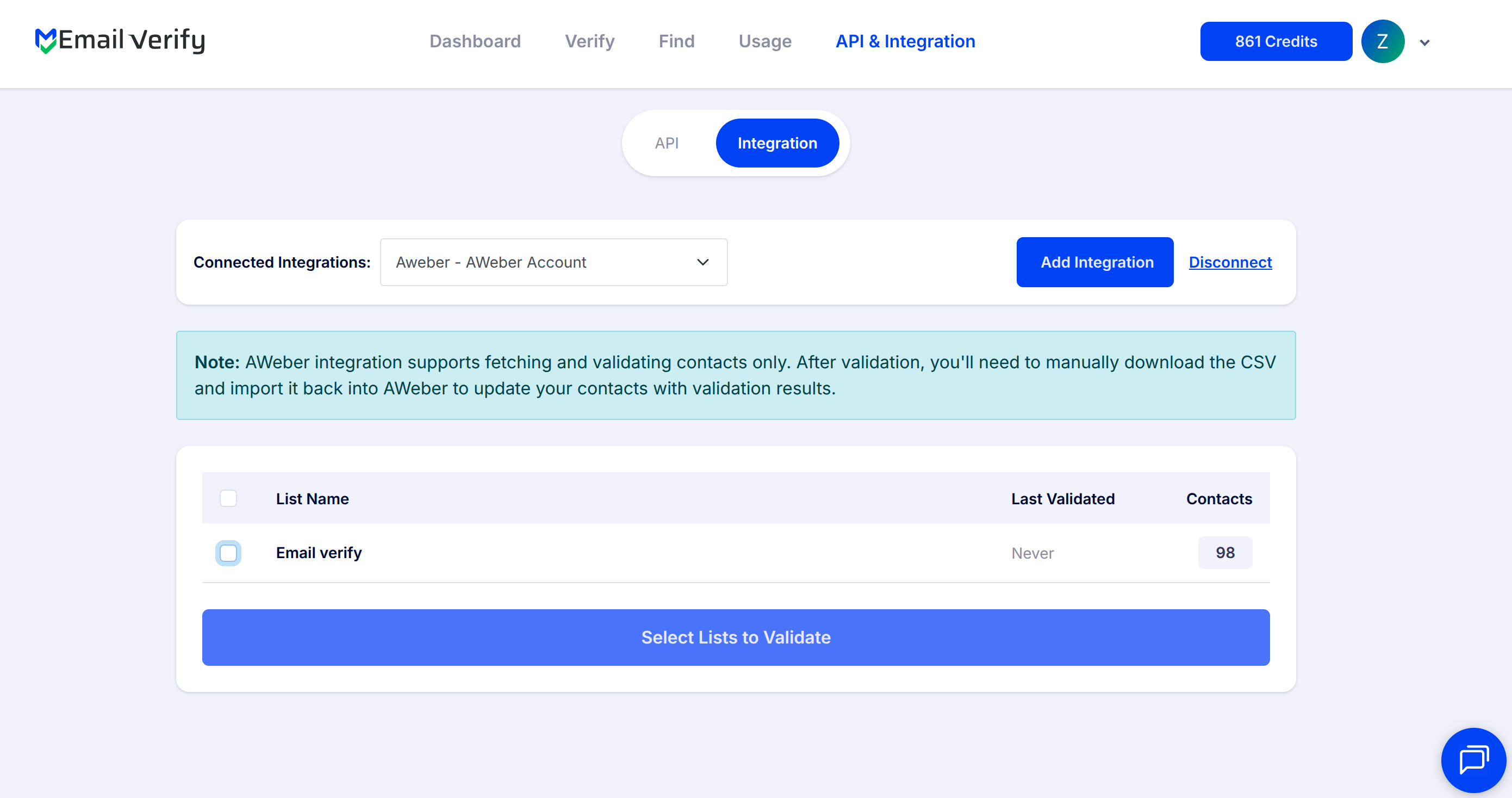Expand the account menu arrow
1512x798 pixels.
1424,42
